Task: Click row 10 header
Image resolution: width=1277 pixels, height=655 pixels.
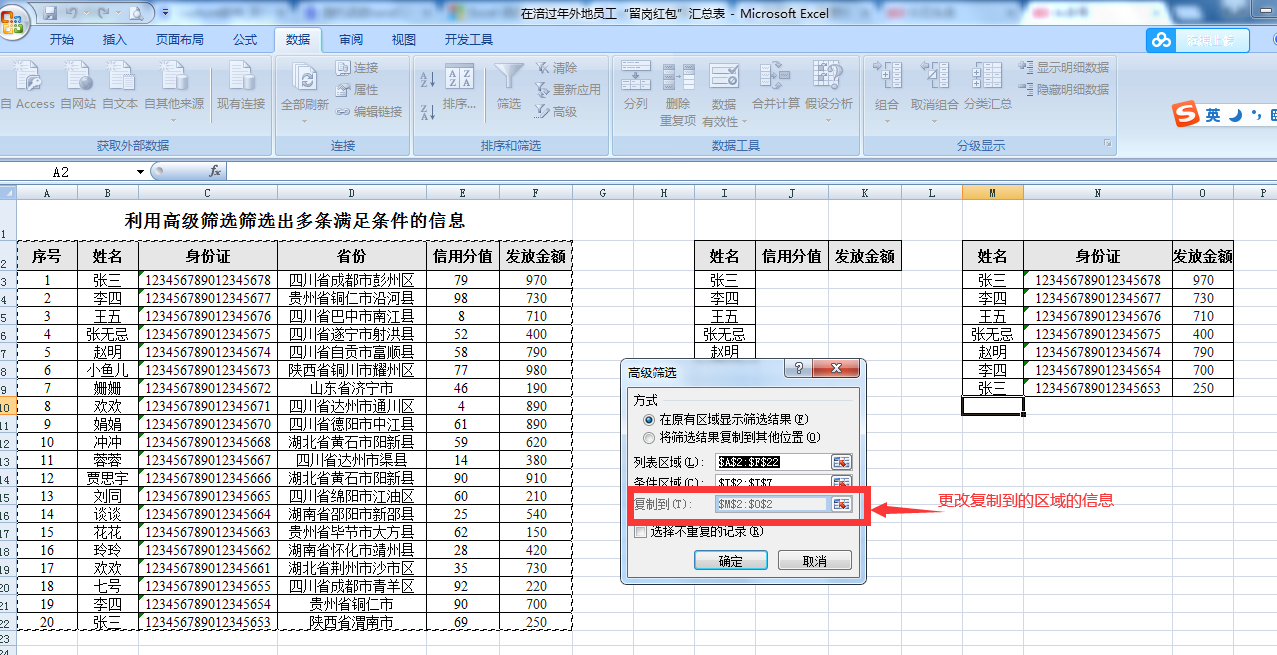Action: 8,406
